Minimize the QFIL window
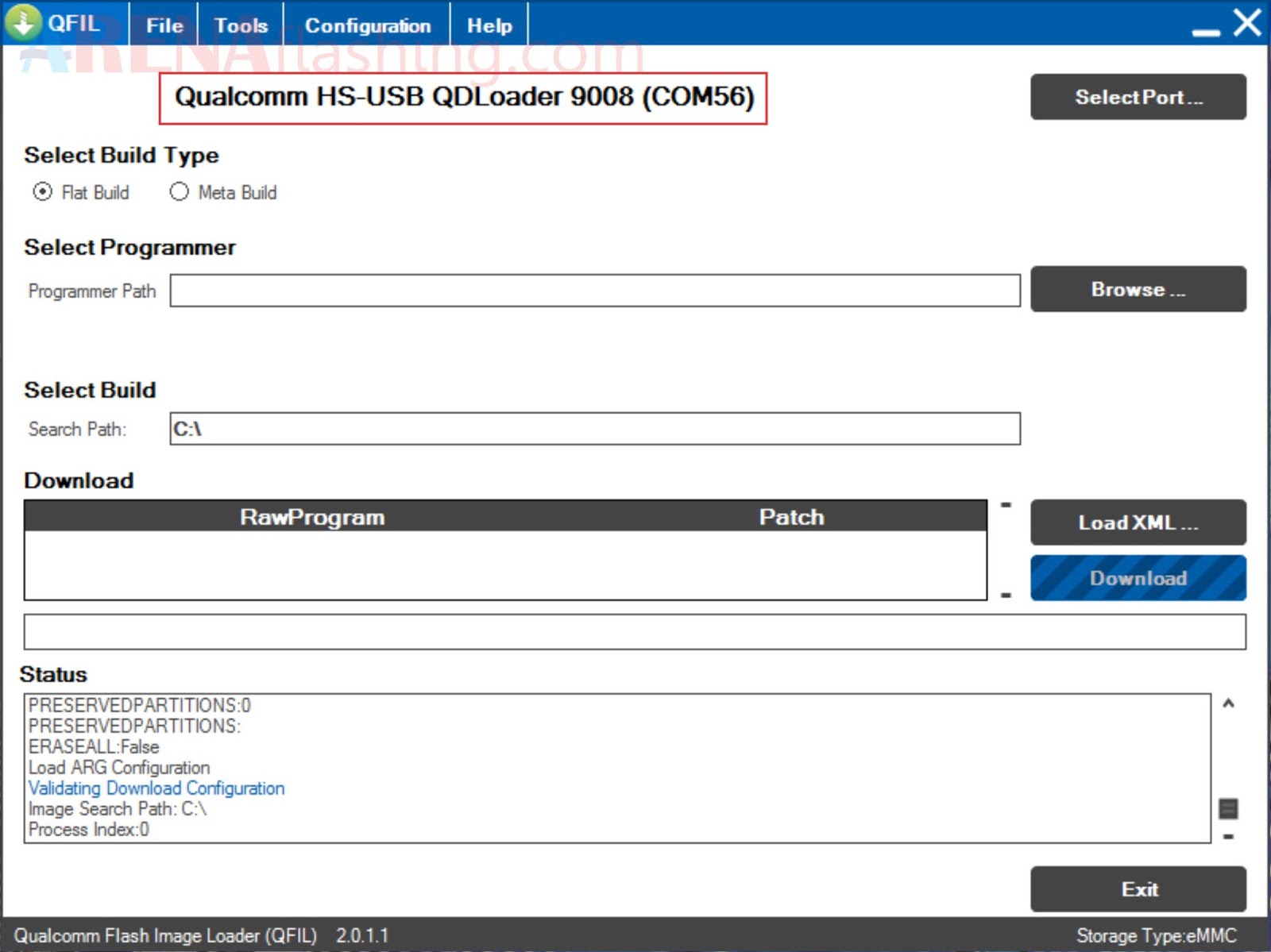Viewport: 1271px width, 952px height. coord(1206,32)
